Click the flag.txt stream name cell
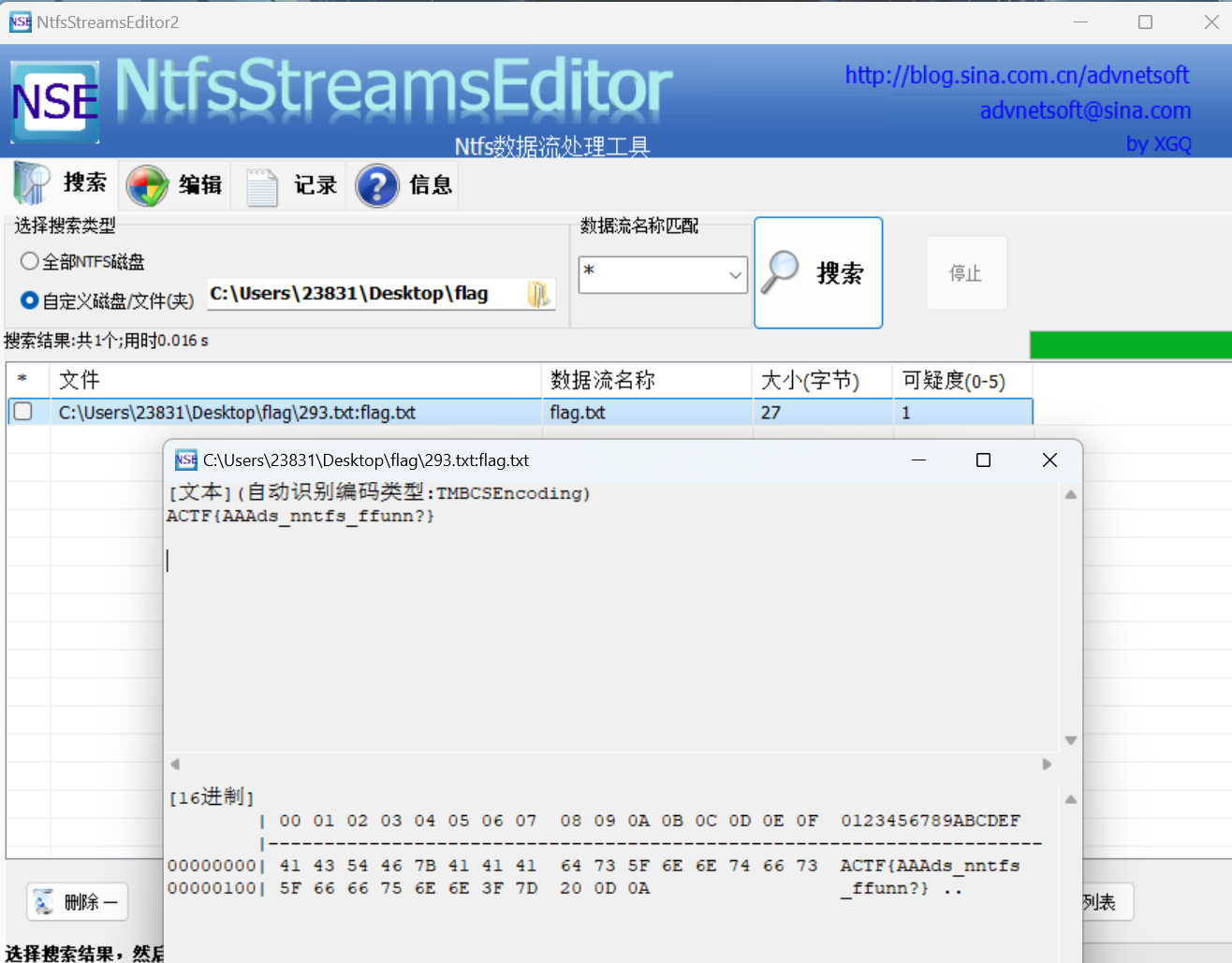The width and height of the screenshot is (1232, 963). coord(646,413)
